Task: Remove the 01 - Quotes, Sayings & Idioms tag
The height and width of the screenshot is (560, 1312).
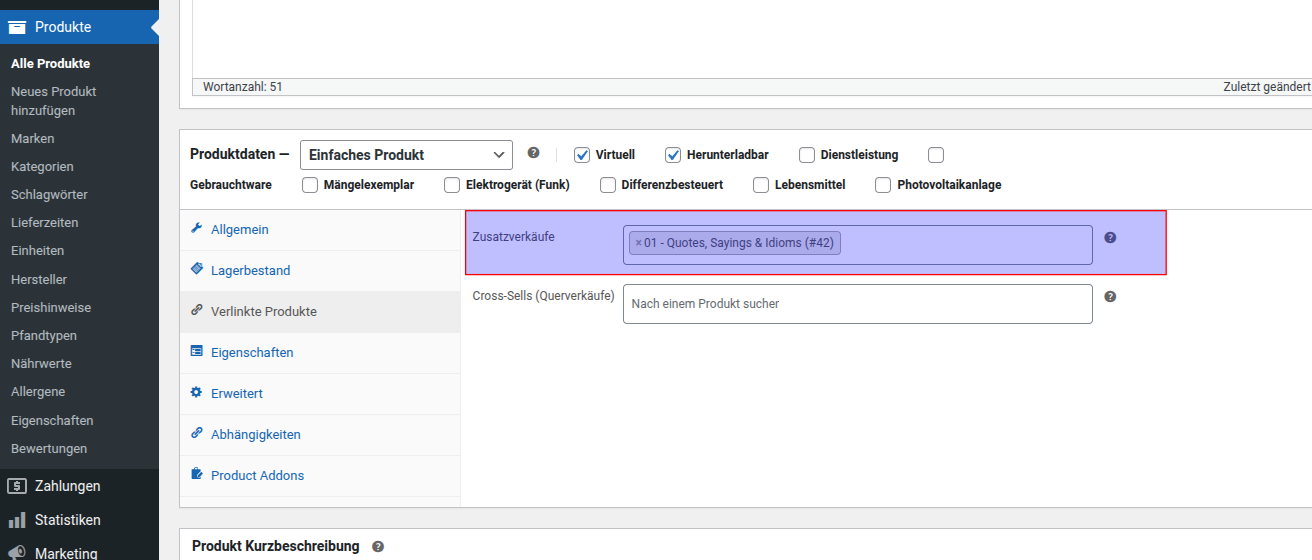Action: tap(638, 243)
